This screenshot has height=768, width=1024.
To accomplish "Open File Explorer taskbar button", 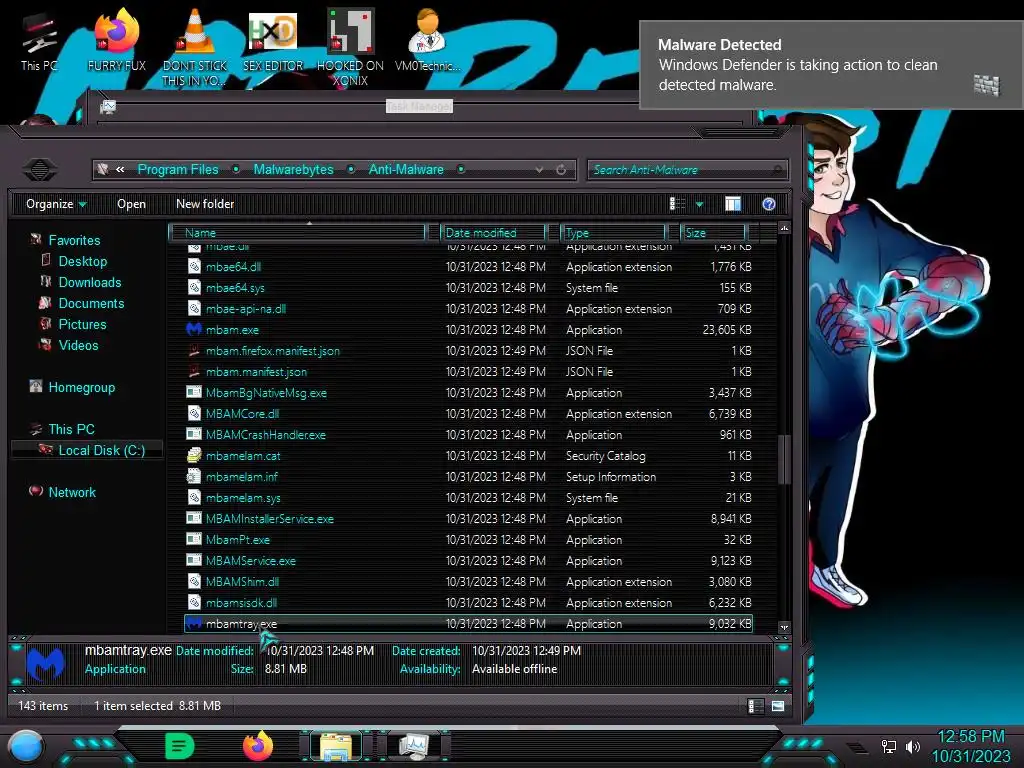I will point(336,746).
